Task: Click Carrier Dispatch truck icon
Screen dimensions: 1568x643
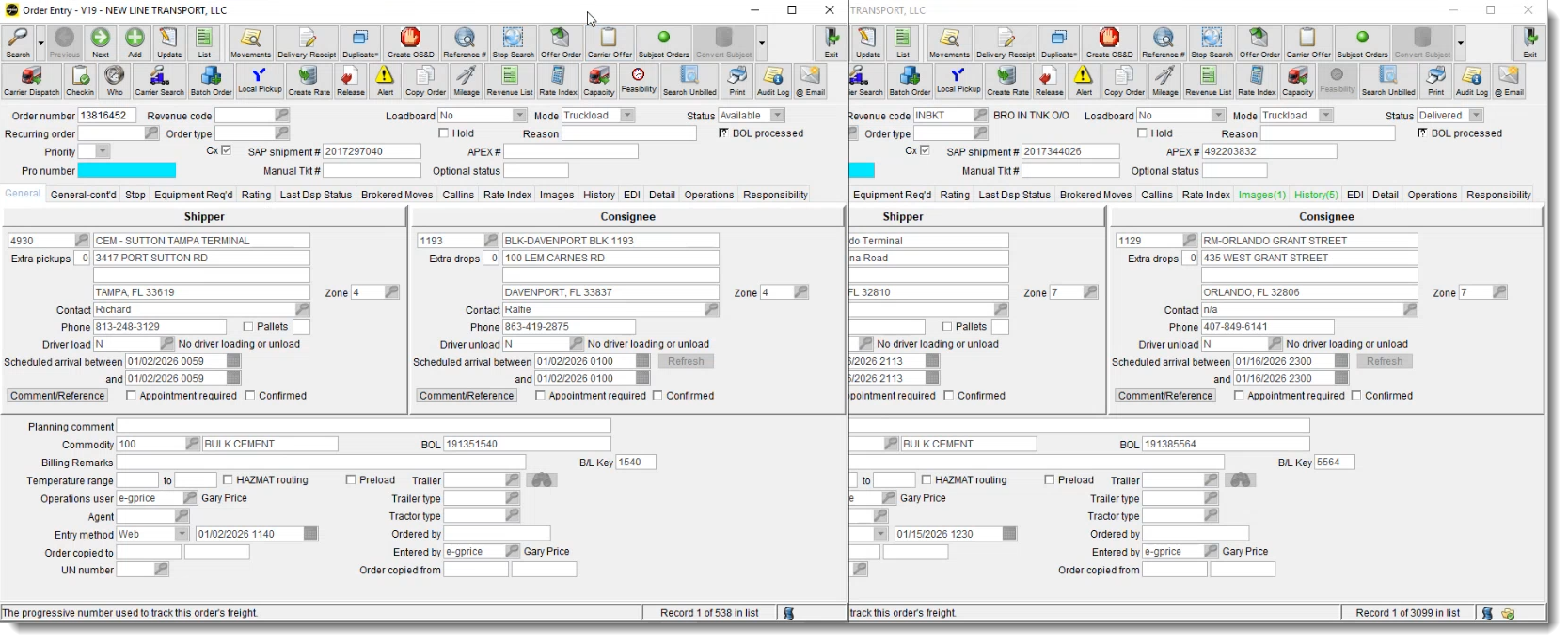Action: 31,81
